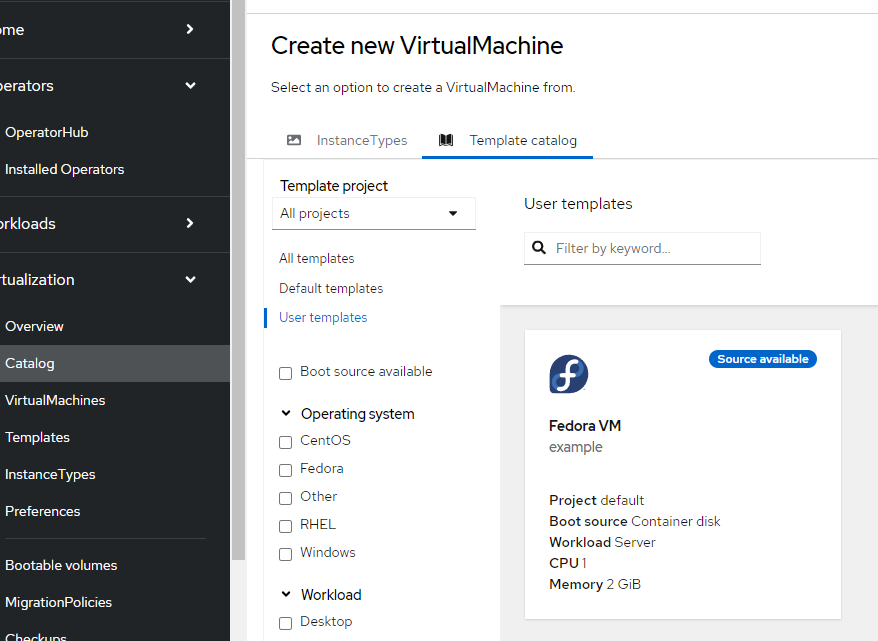
Task: Open the Default templates list
Action: click(330, 288)
